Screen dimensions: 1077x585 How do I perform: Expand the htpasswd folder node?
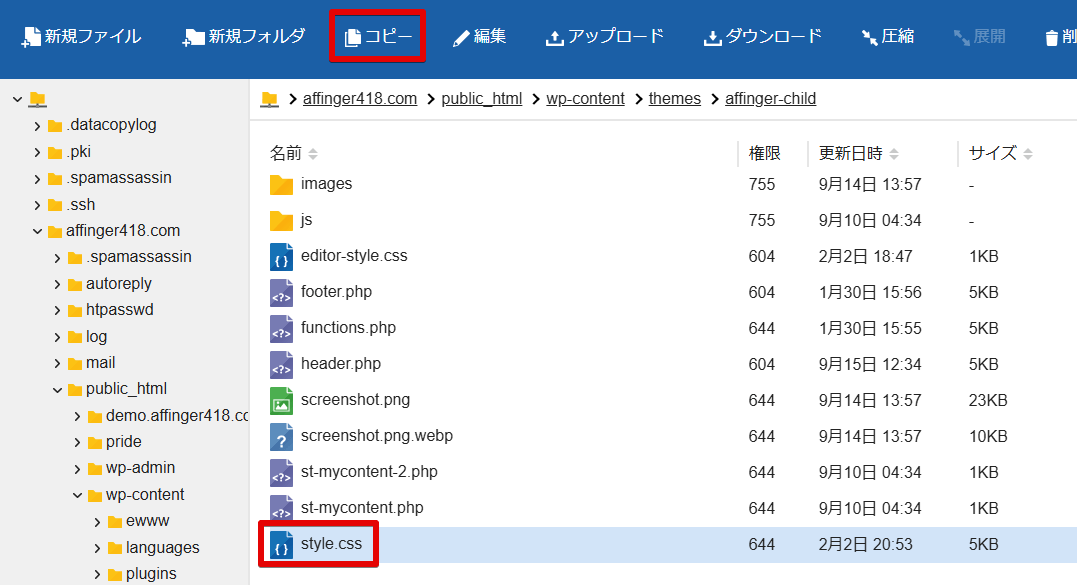pos(57,310)
